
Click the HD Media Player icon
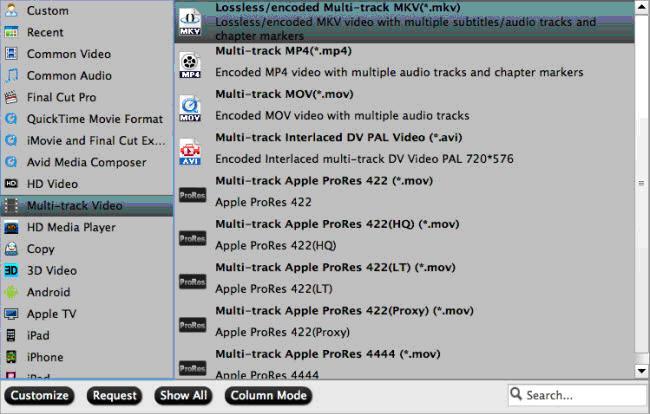(11, 227)
